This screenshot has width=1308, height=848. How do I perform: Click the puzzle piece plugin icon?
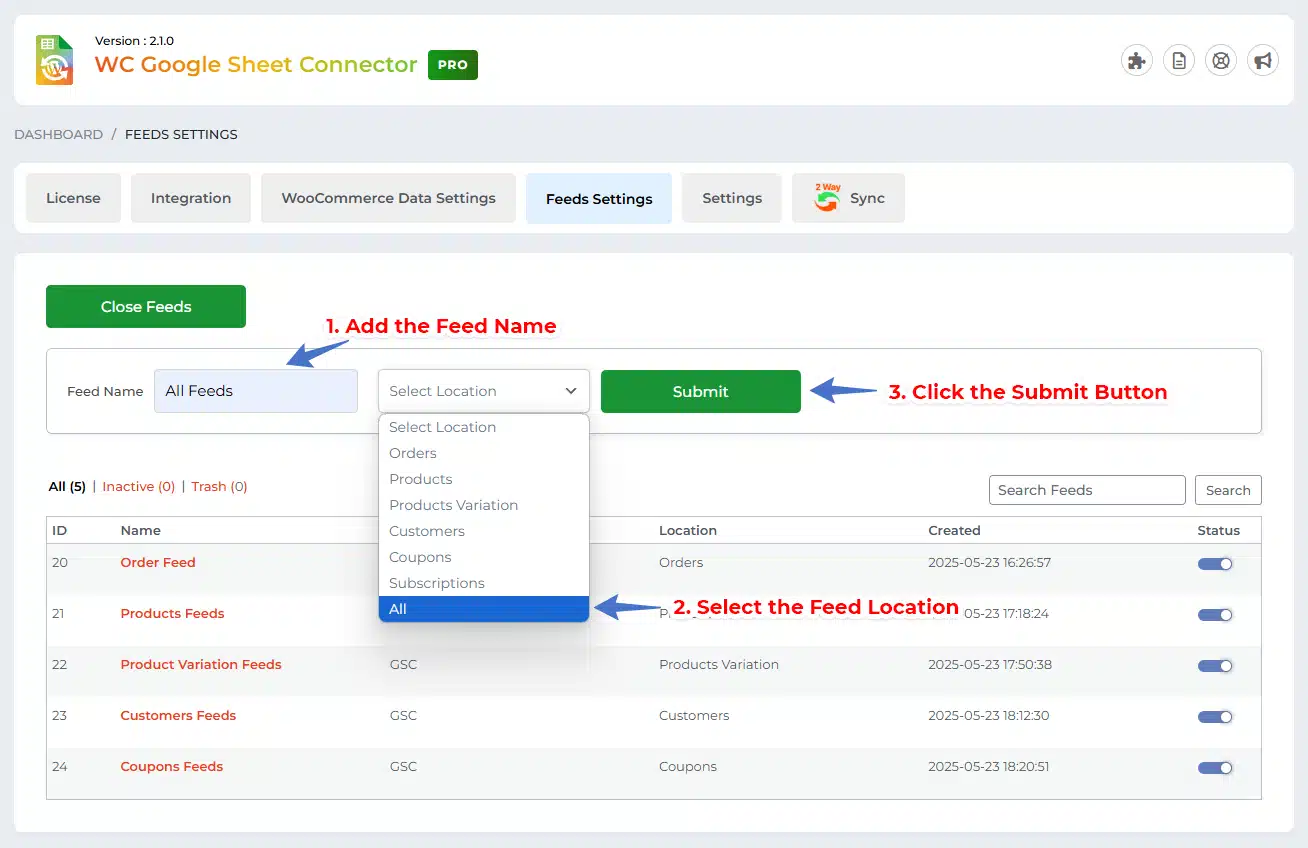click(x=1136, y=61)
